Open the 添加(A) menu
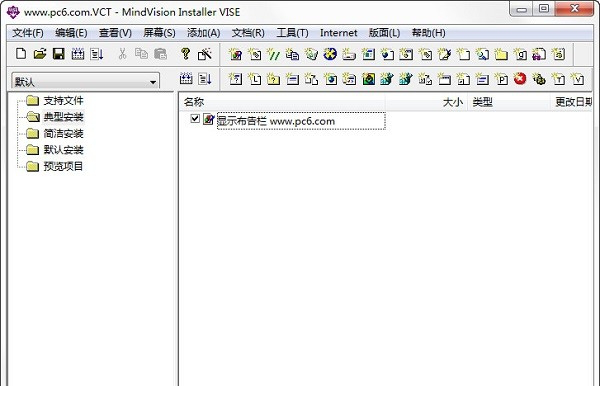Screen dimensions: 600x401 pyautogui.click(x=204, y=33)
